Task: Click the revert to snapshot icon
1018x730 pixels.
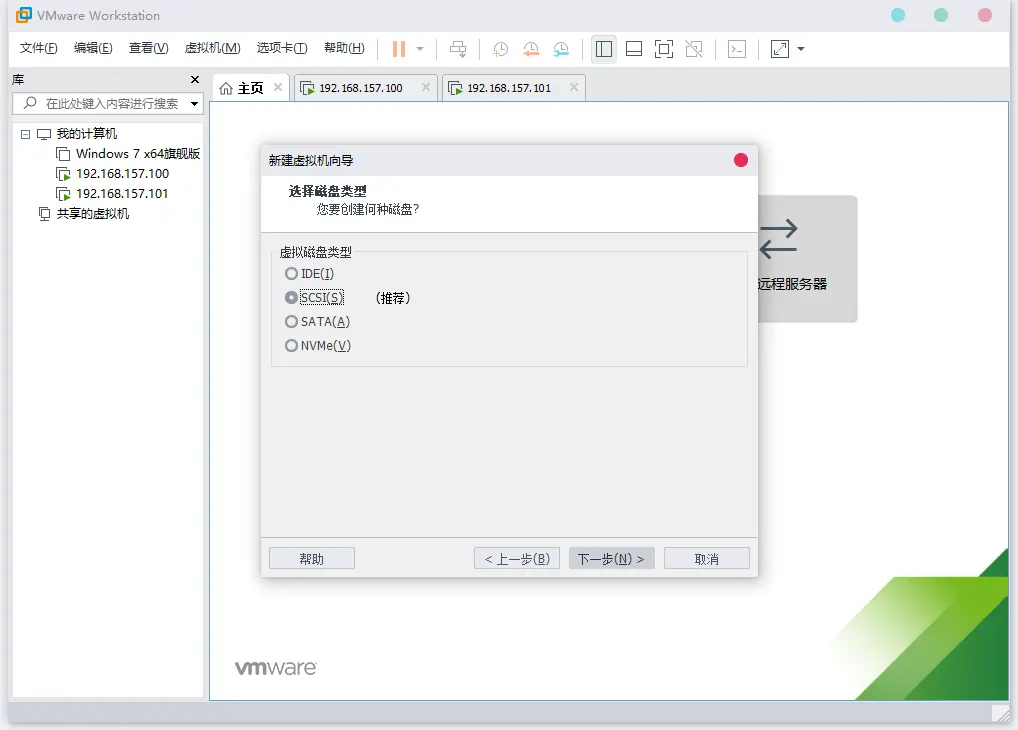Action: pyautogui.click(x=531, y=49)
